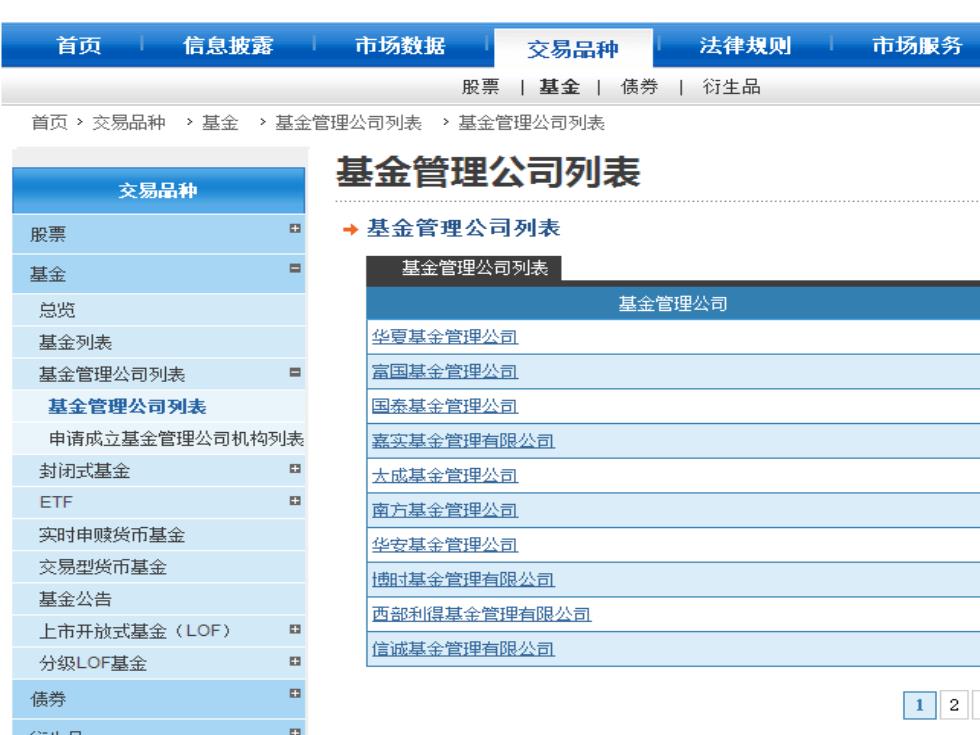
Task: Open the 市场数据 navigation tab
Action: click(x=400, y=45)
